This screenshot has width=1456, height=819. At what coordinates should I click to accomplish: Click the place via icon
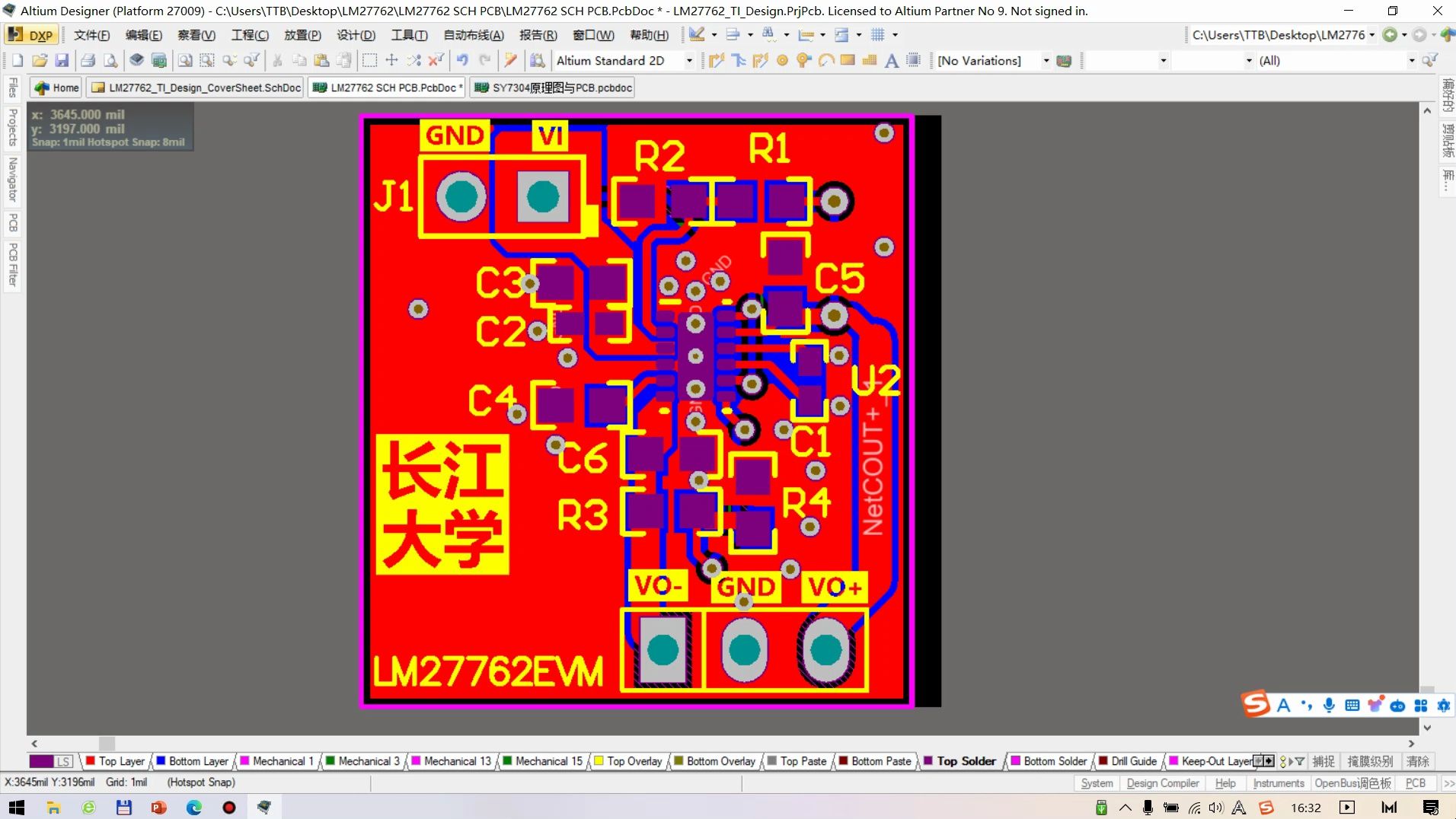click(x=804, y=61)
